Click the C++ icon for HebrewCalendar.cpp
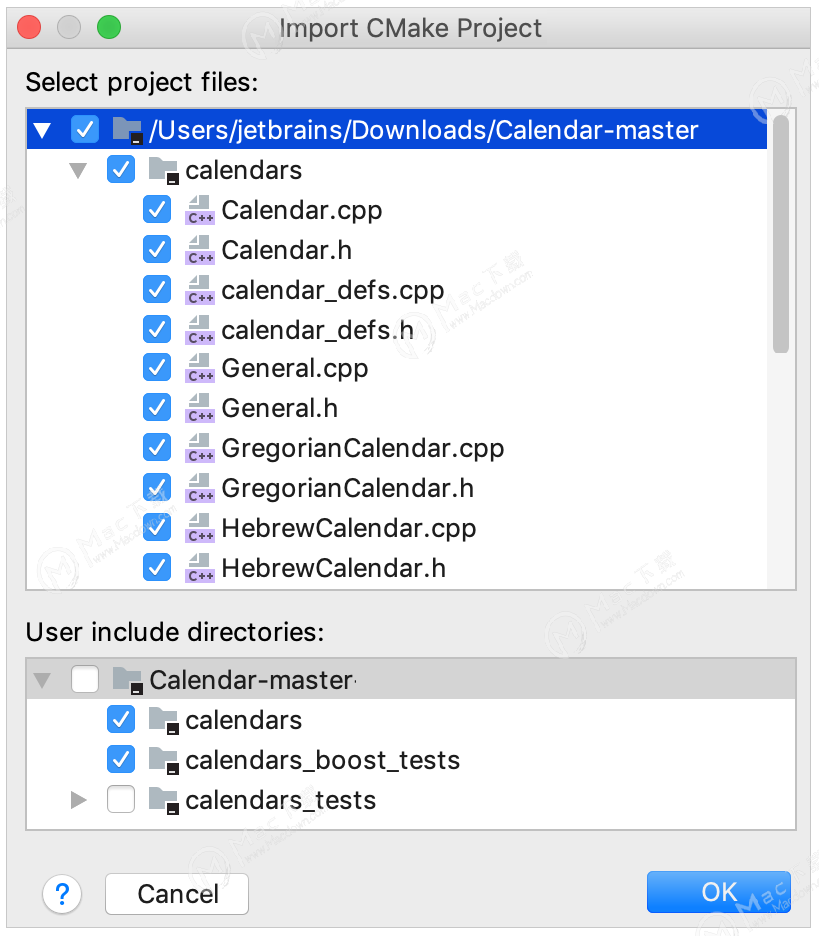This screenshot has width=819, height=936. 200,528
